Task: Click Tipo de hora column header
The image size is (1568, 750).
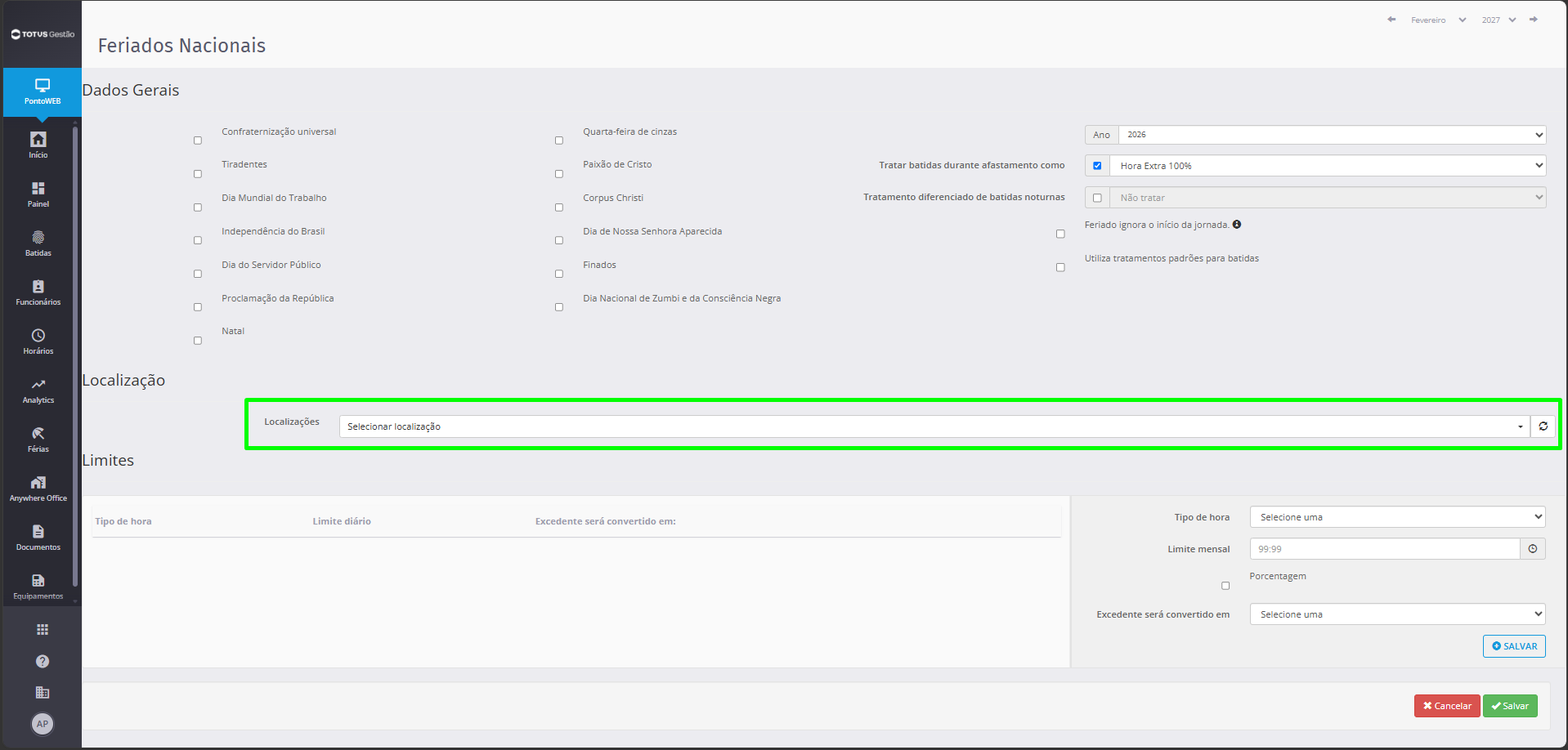Action: pos(123,521)
